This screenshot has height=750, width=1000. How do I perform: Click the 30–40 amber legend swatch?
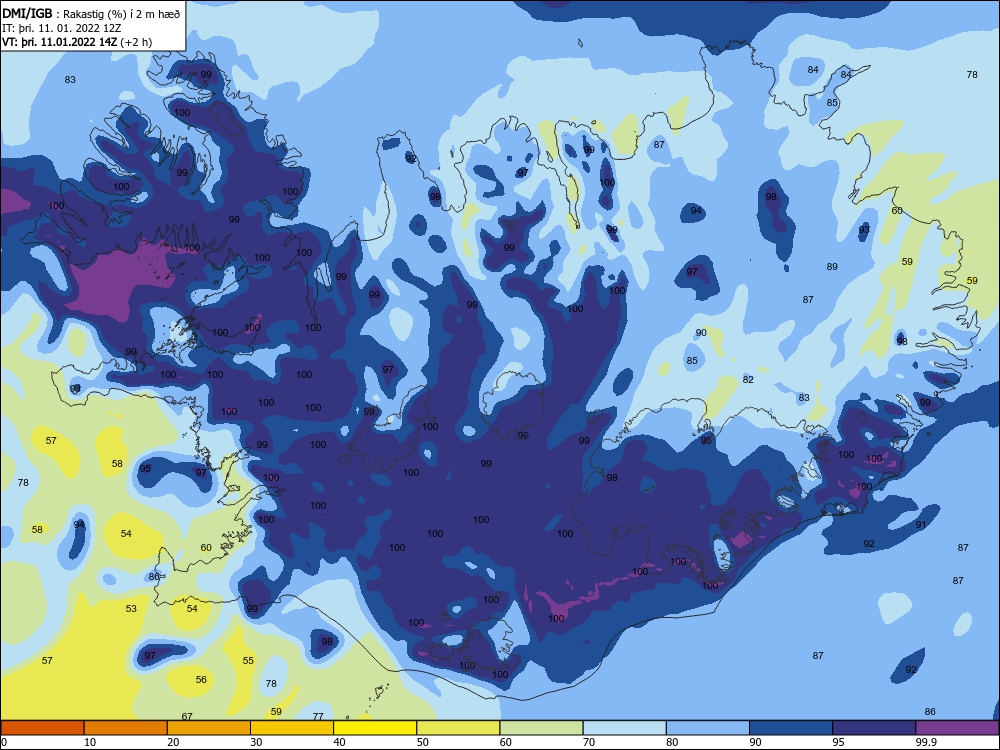click(x=292, y=728)
